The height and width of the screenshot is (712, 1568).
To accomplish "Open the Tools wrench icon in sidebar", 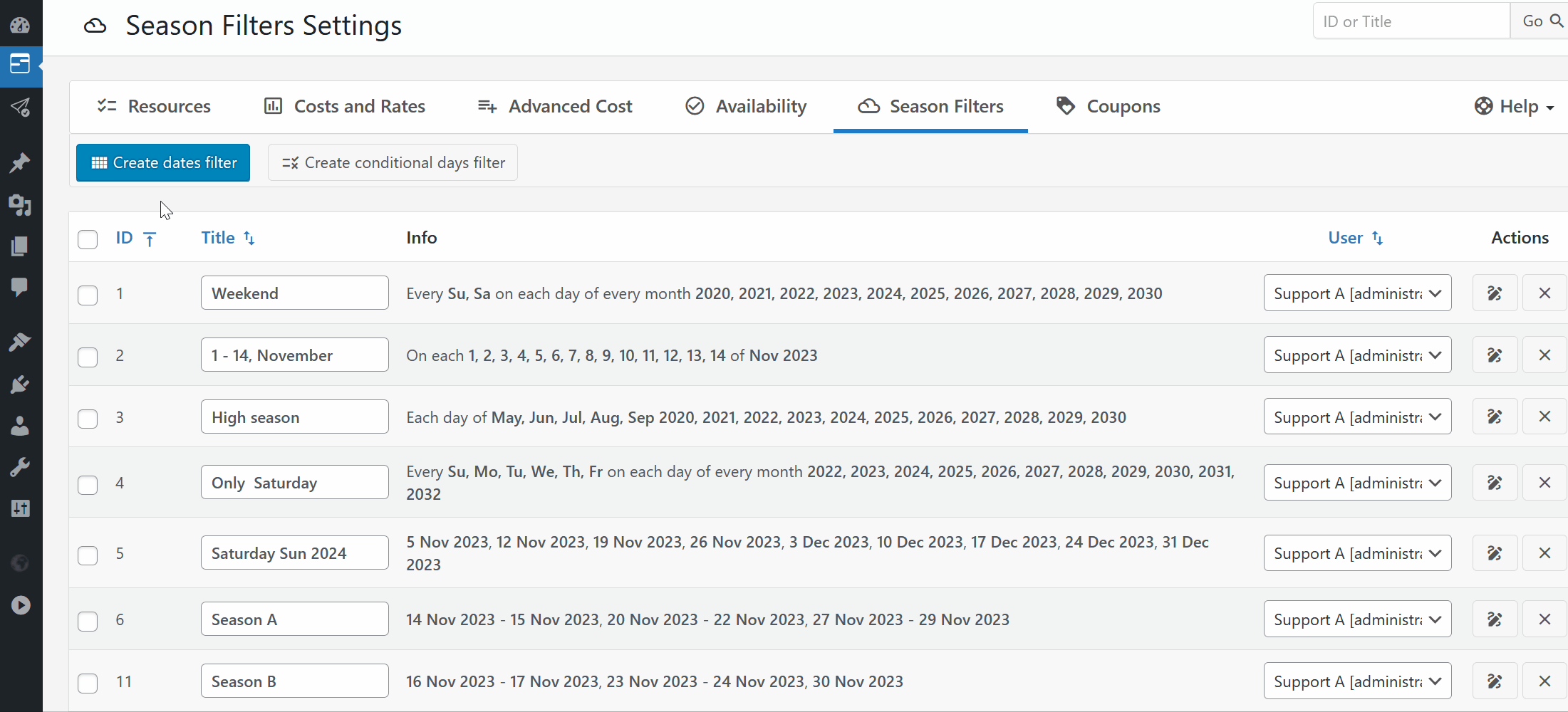I will point(20,466).
